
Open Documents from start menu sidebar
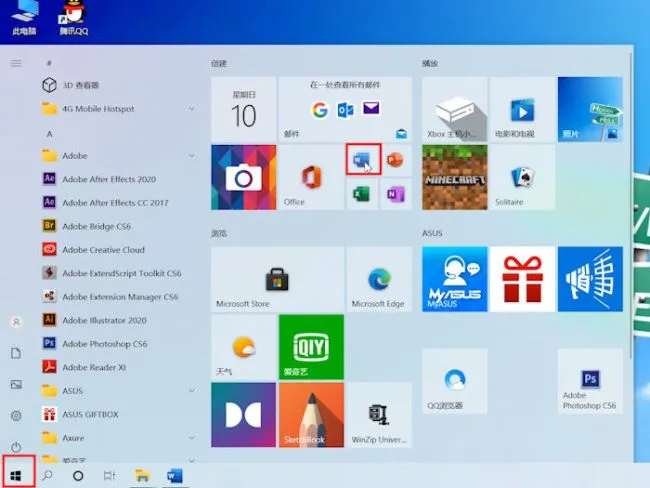coord(16,353)
